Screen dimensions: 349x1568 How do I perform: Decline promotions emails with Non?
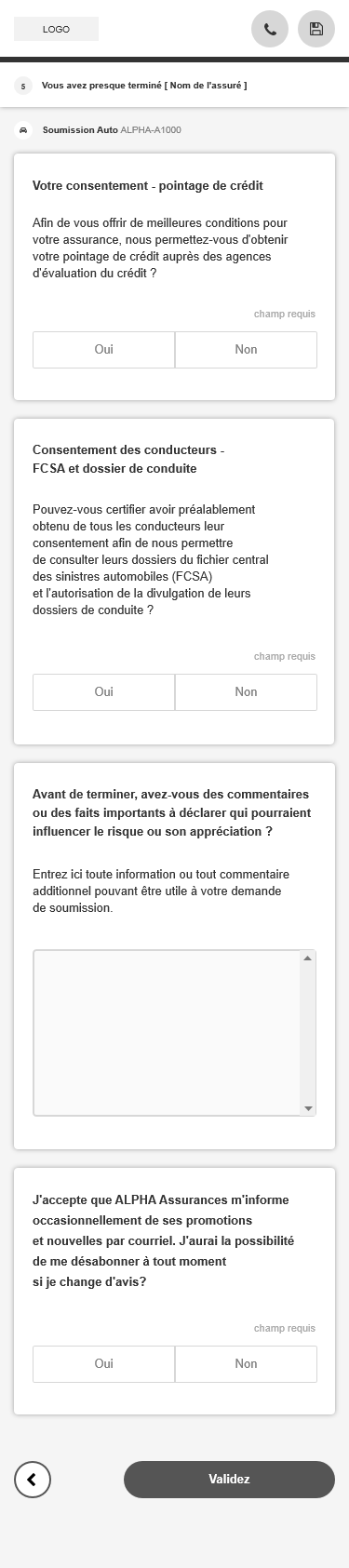(x=246, y=1364)
